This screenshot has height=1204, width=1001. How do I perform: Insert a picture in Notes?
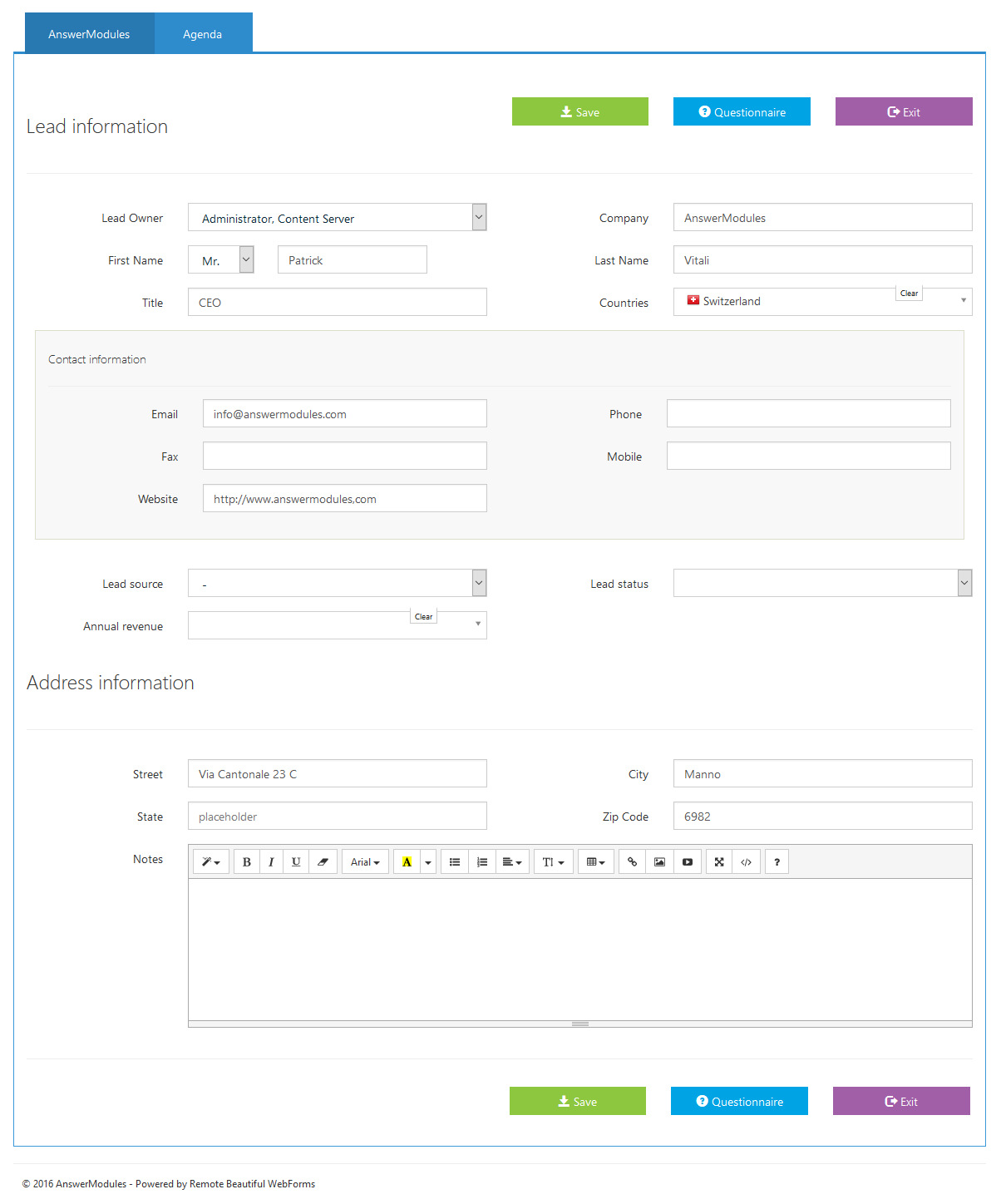[x=659, y=862]
